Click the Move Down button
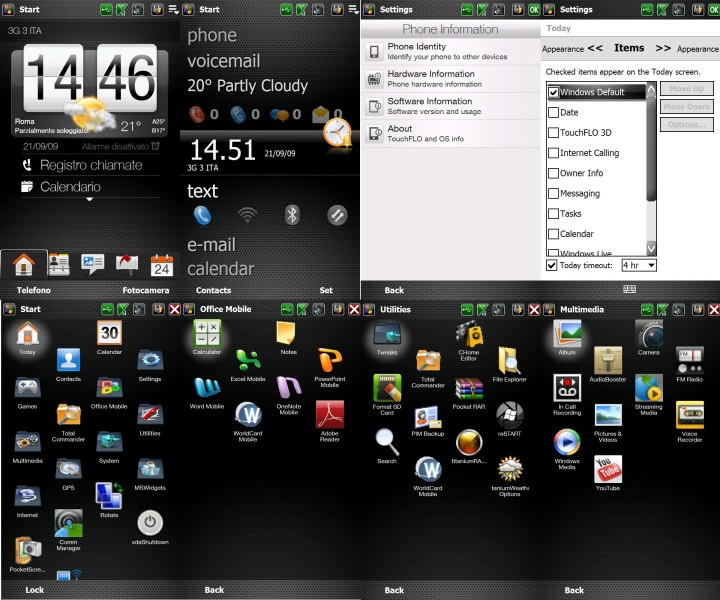This screenshot has height=600, width=720. tap(686, 107)
